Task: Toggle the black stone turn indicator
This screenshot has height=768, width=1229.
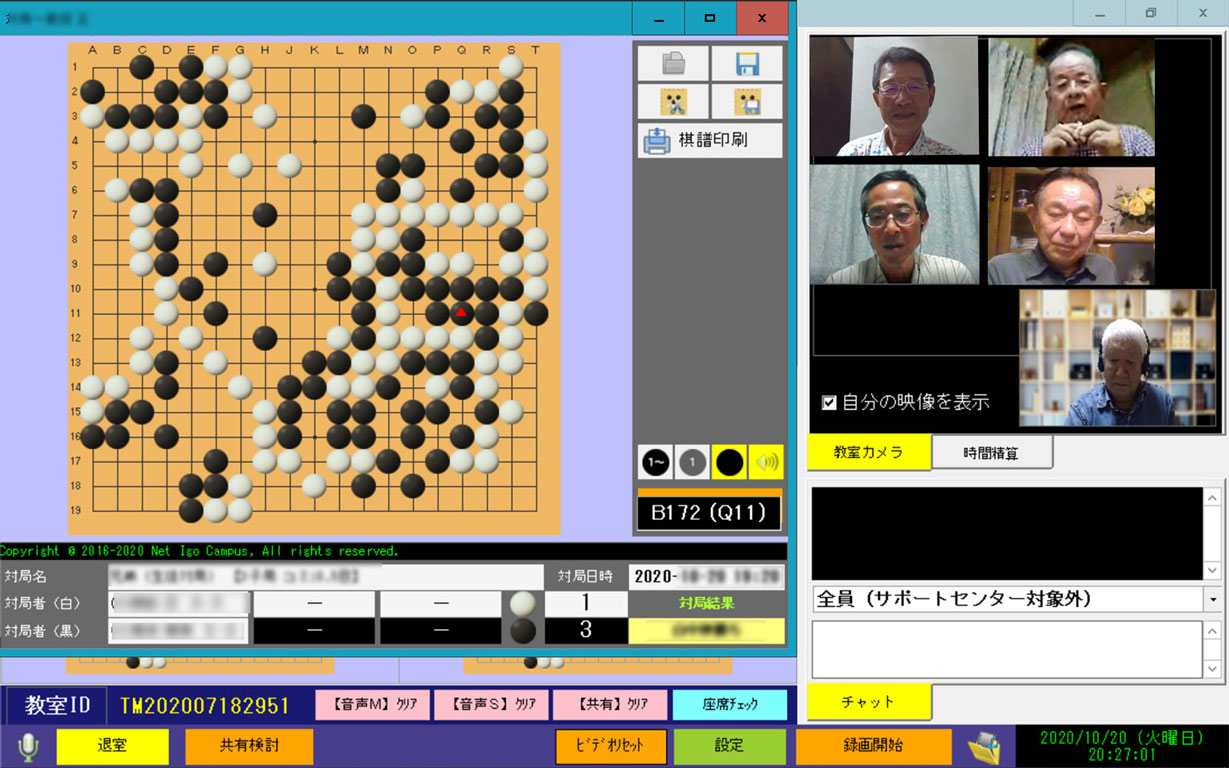Action: (x=729, y=462)
